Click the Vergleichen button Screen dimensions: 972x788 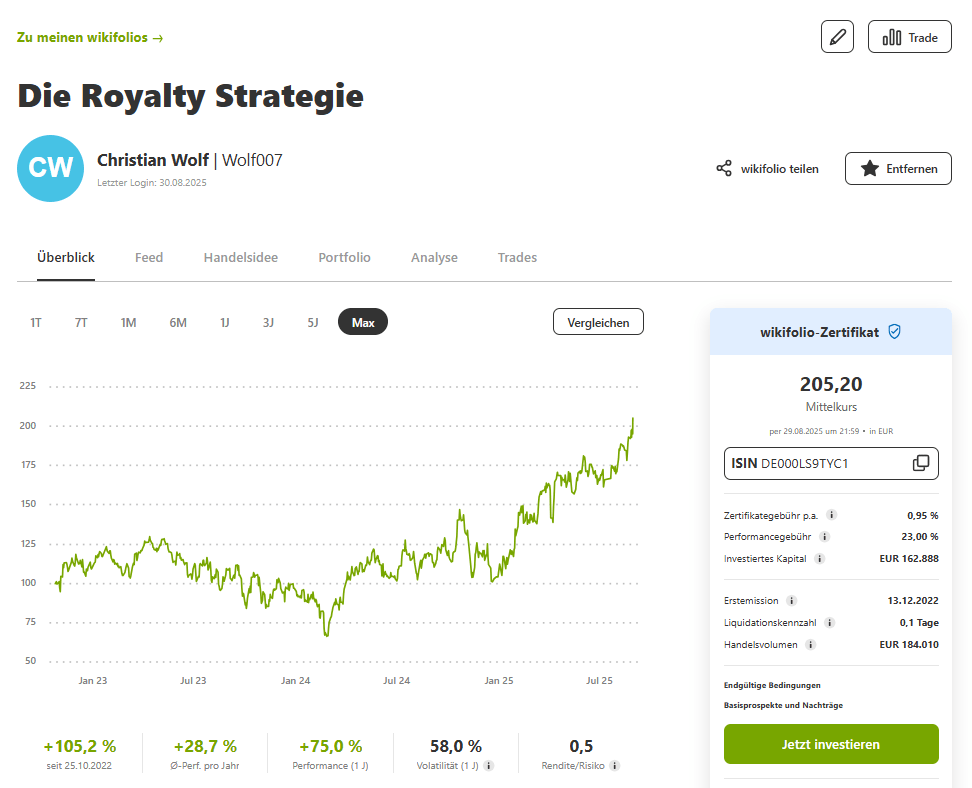(598, 322)
